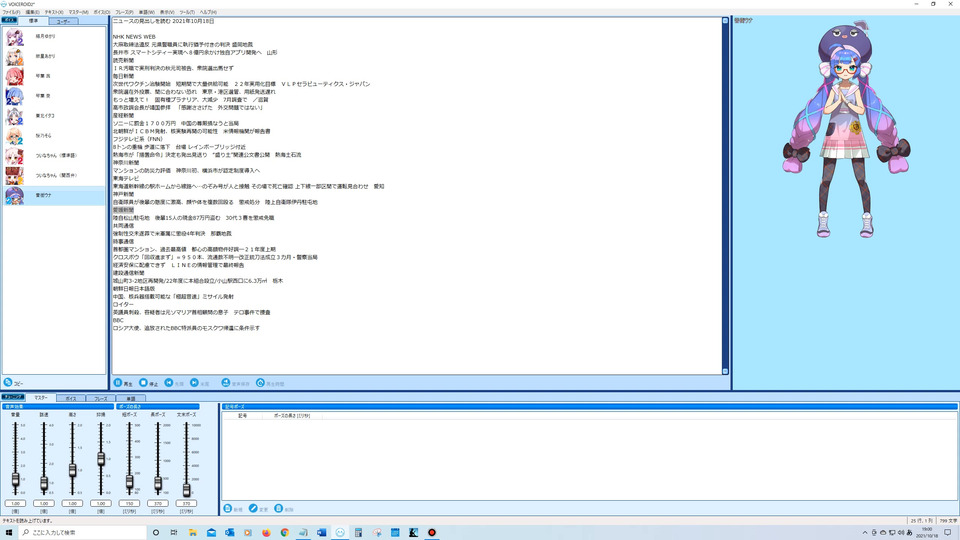Click the 抑揚 intonation slider handle

pyautogui.click(x=101, y=459)
